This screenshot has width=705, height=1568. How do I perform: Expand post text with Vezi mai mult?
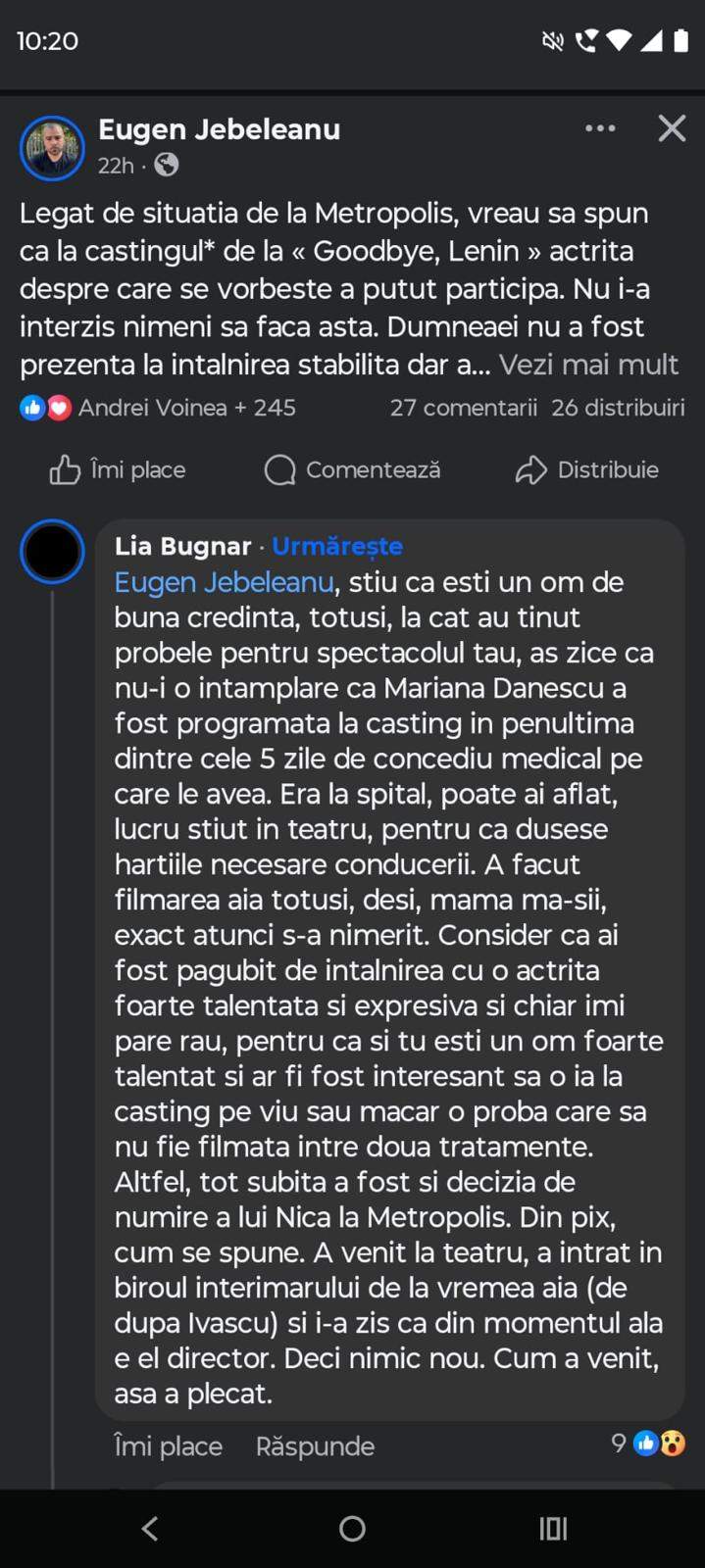point(588,365)
